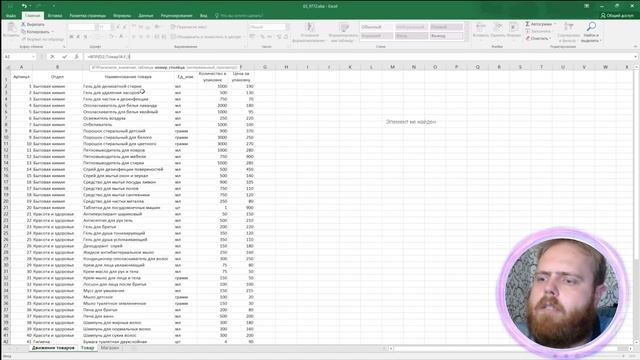This screenshot has height=360, width=640.
Task: Open Sort and Filter button
Action: (x=568, y=32)
